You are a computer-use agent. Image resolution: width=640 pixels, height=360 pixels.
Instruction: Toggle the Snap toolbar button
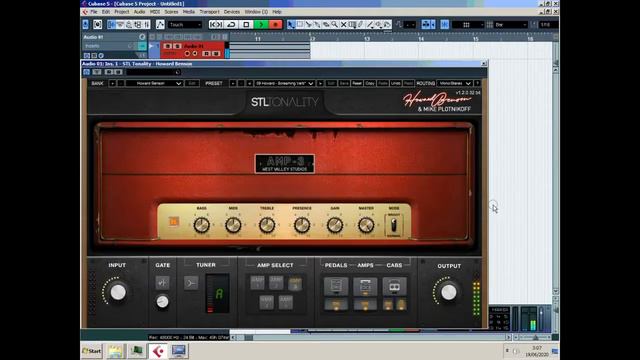[444, 24]
